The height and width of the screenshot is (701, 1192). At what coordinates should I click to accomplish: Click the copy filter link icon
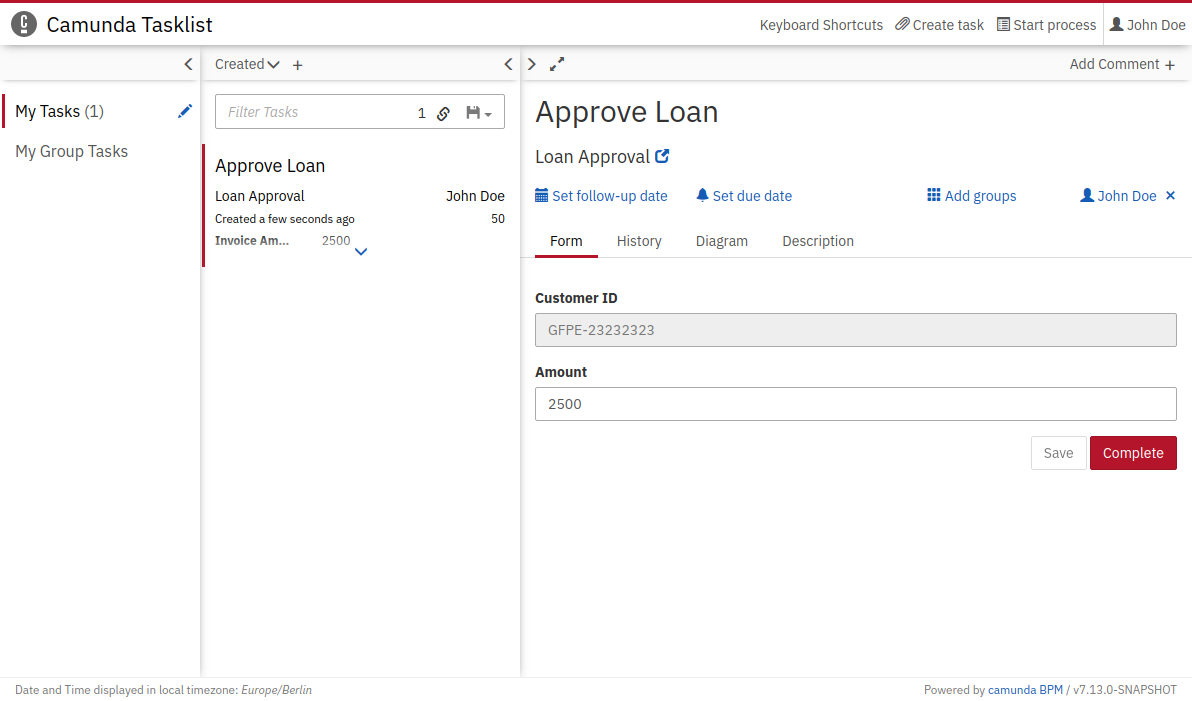point(443,113)
